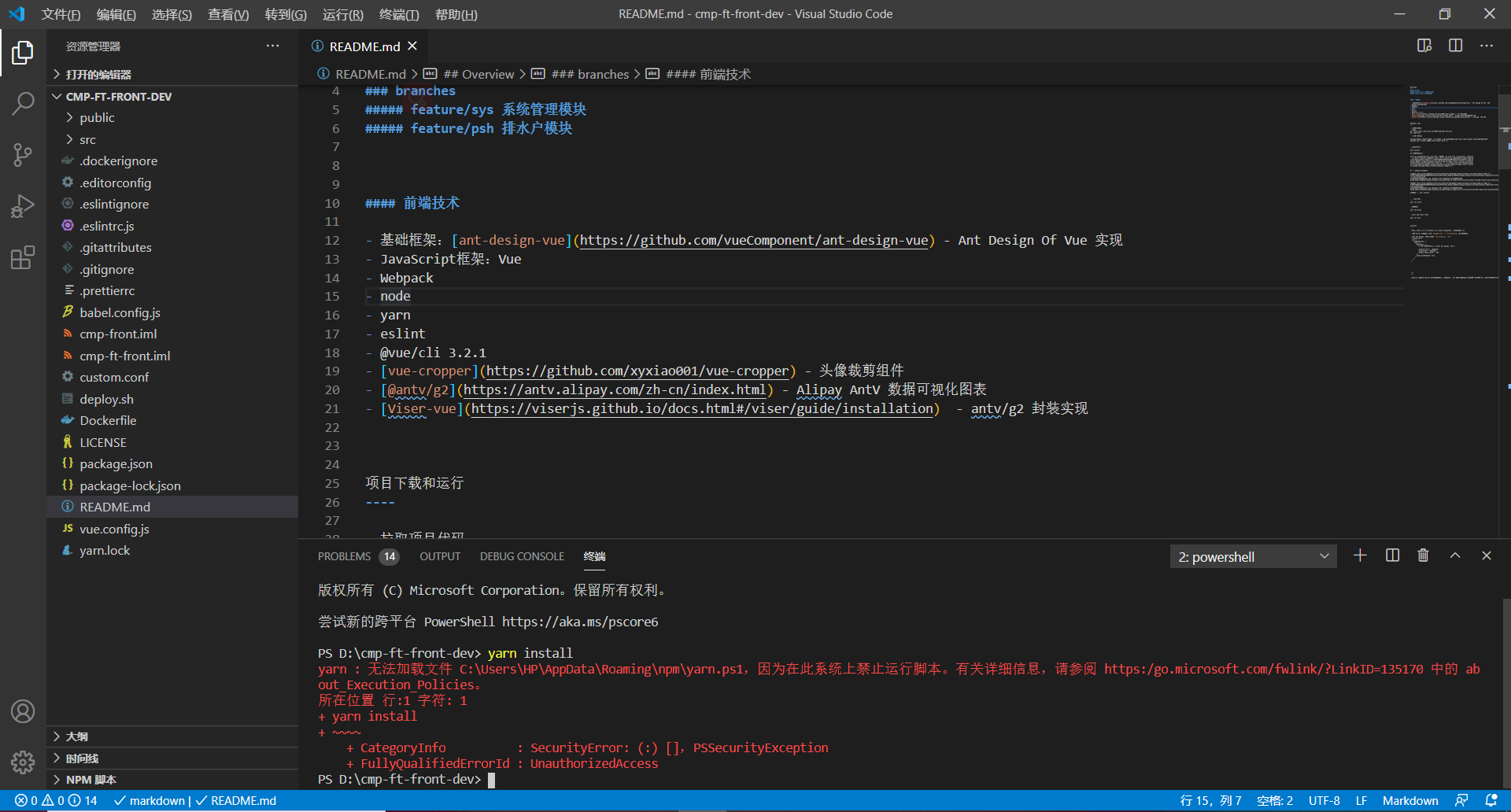Open the powershell terminal selector dropdown
The width and height of the screenshot is (1511, 812).
[x=1254, y=556]
